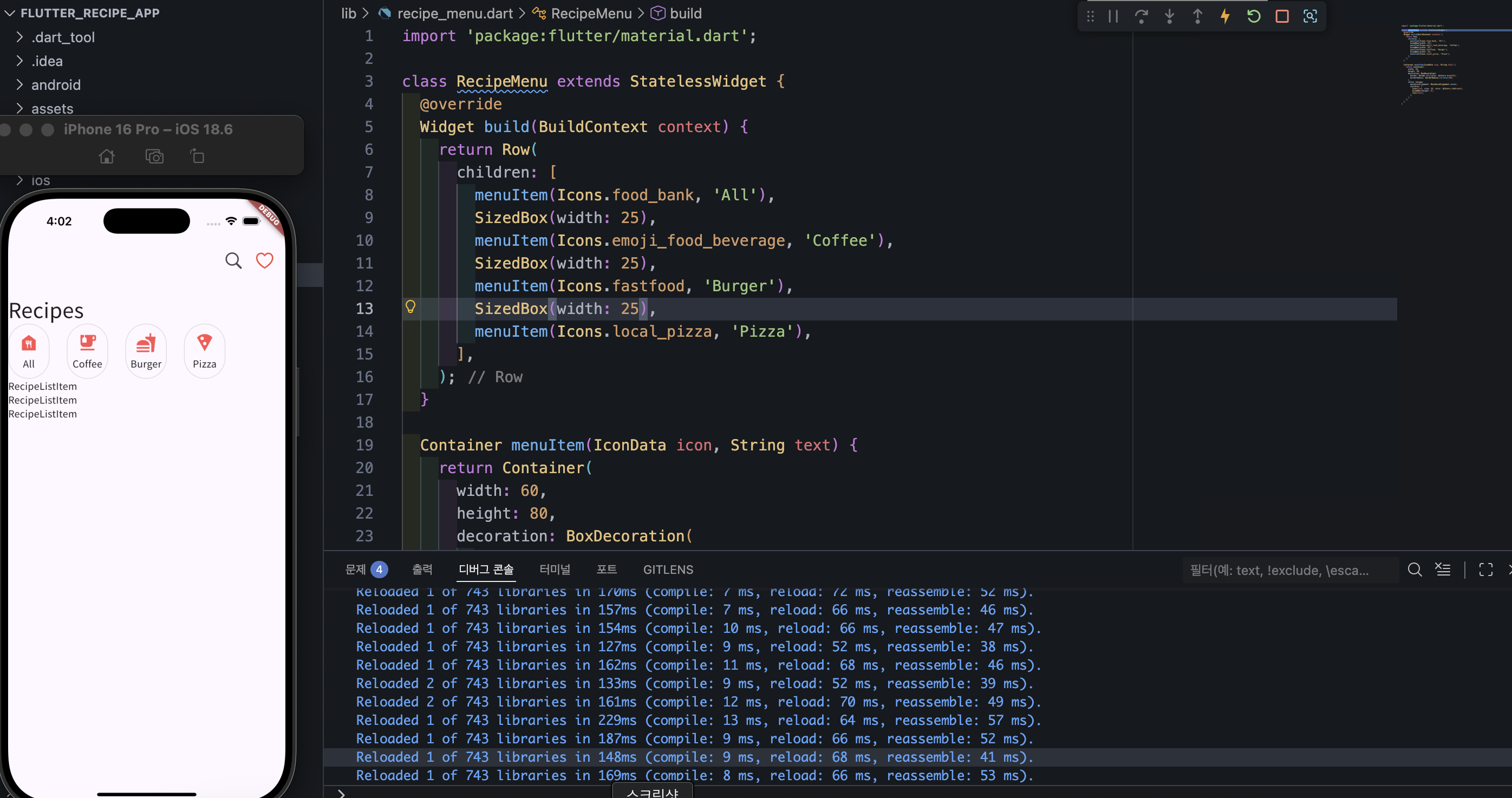Screen dimensions: 1512x798
Task: Open the Flutter widget inspector icon
Action: click(1310, 16)
